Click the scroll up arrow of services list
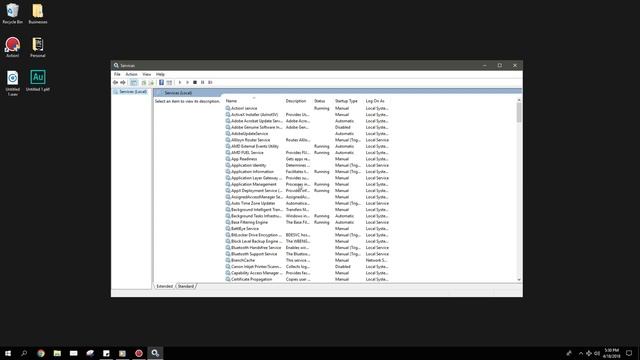The width and height of the screenshot is (640, 360). 519,100
